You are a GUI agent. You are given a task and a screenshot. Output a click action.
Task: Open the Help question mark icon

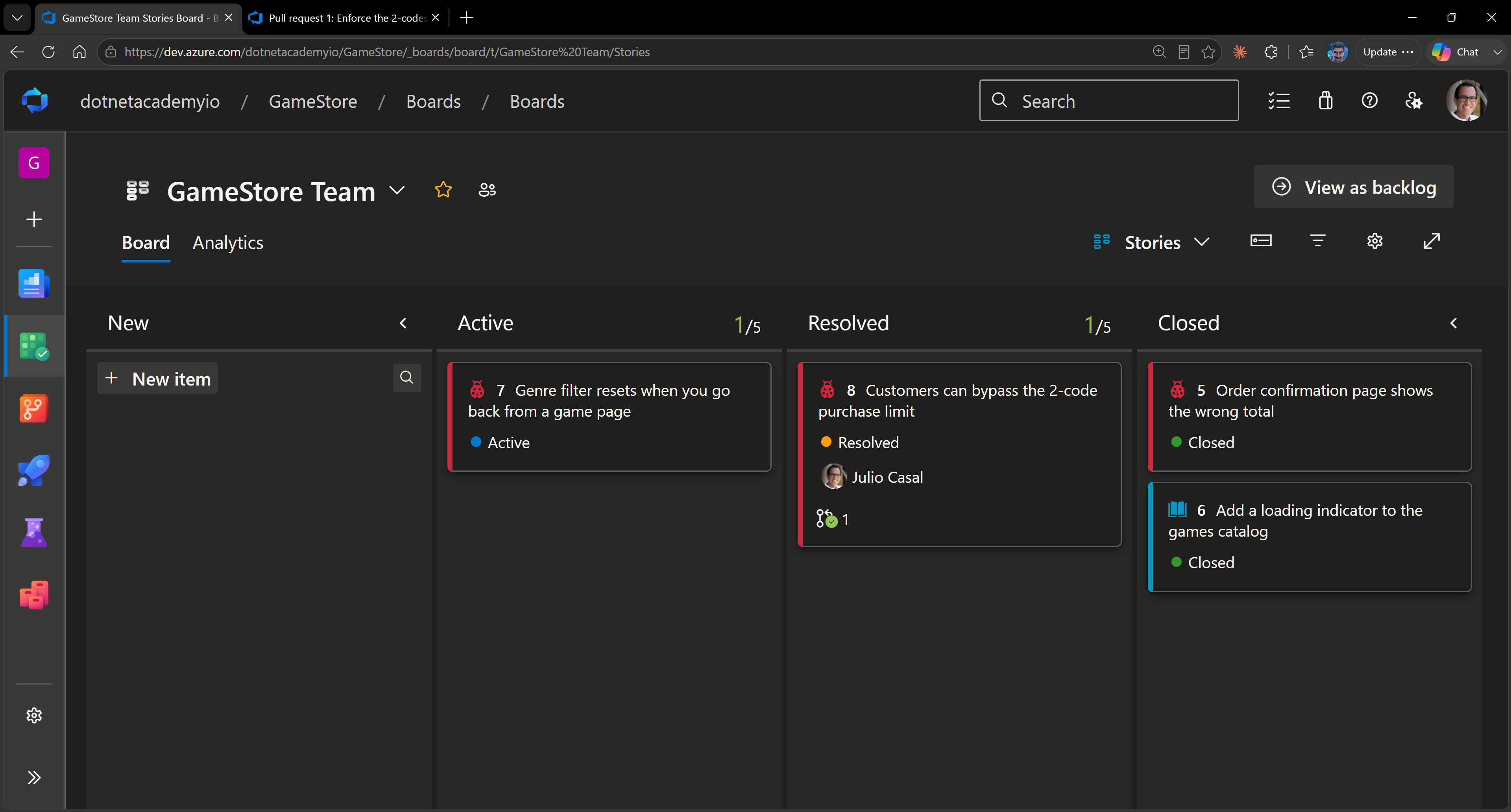[1370, 101]
